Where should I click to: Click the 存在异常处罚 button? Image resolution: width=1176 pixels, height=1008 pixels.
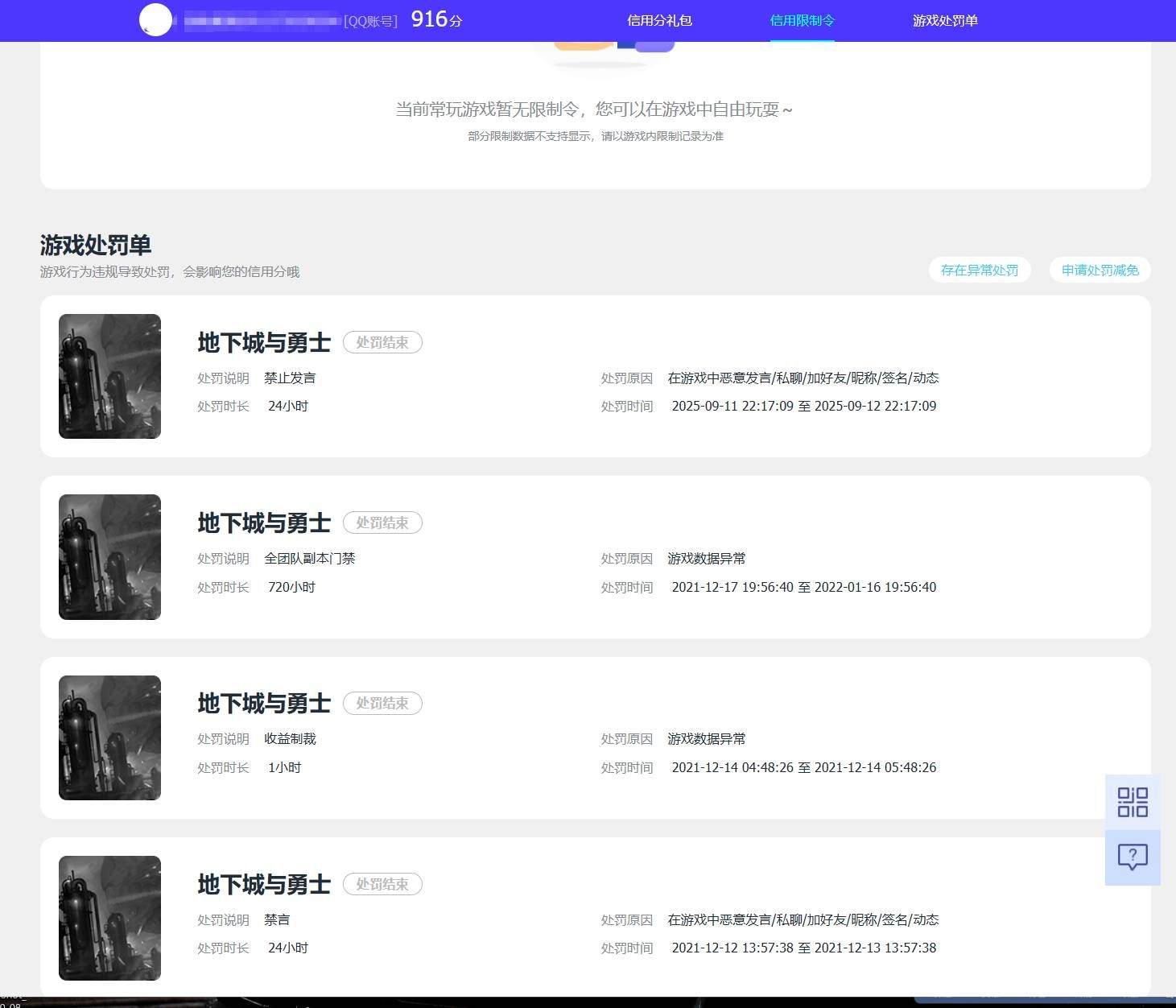pyautogui.click(x=980, y=270)
